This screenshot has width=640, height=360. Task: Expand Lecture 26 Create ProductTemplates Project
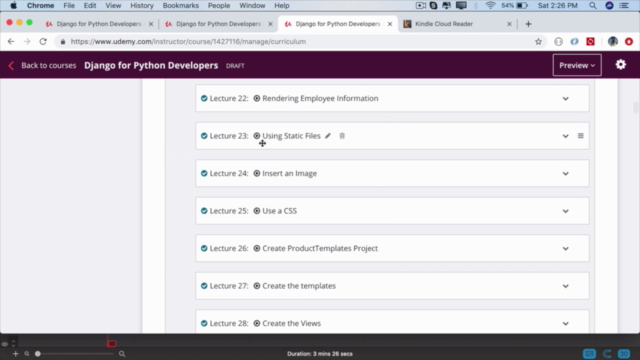coord(565,249)
